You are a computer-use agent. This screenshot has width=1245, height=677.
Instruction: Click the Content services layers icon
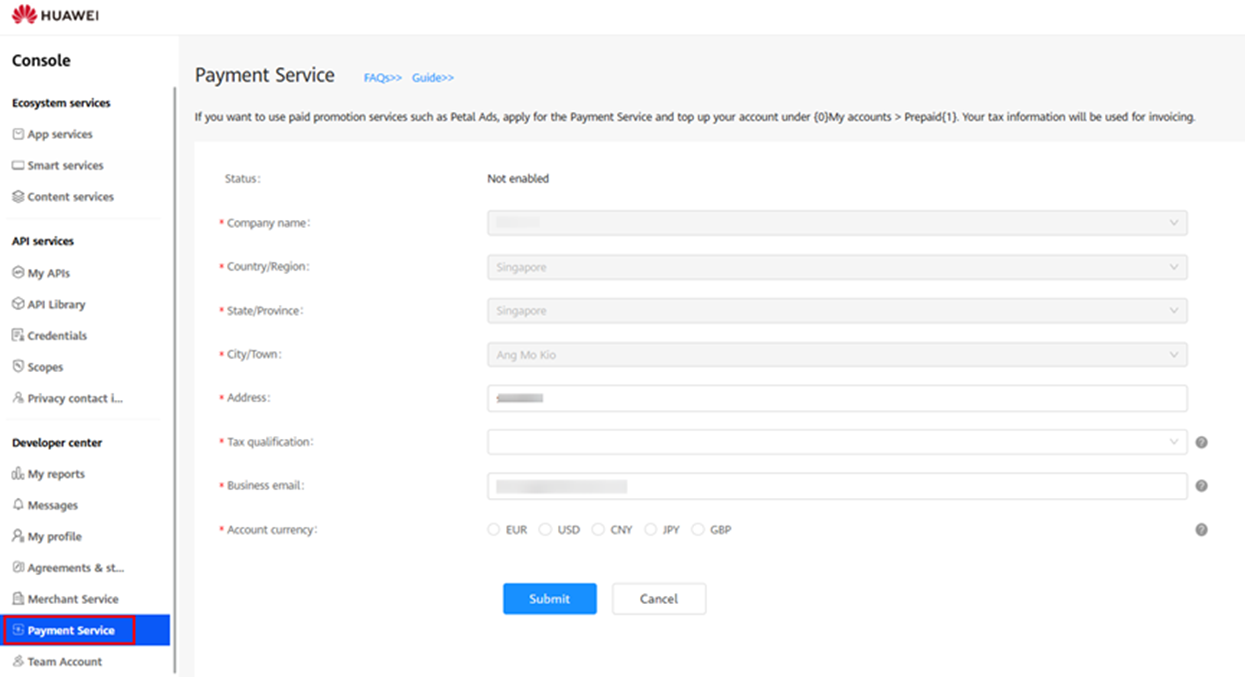click(x=18, y=197)
